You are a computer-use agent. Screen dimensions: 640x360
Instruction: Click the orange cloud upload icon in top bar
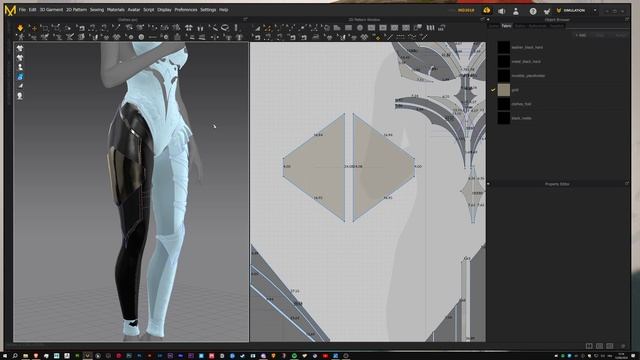click(x=487, y=11)
